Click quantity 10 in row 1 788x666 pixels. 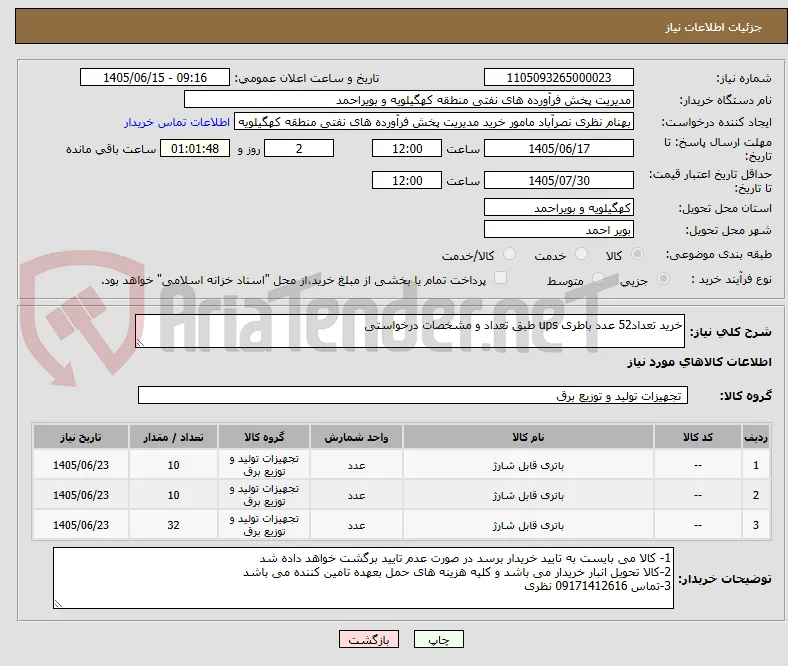click(x=173, y=465)
